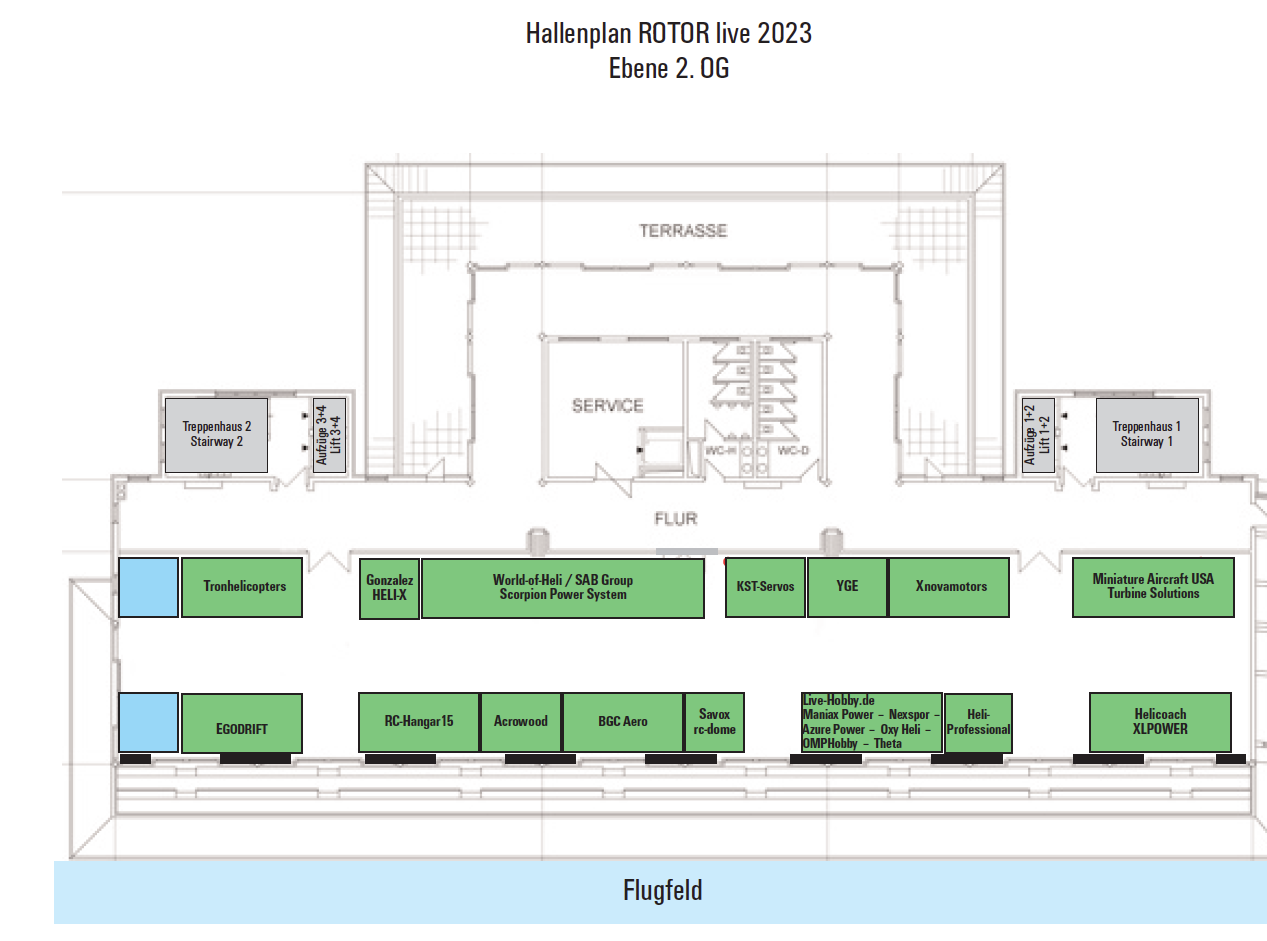The image size is (1267, 941).
Task: Click the Live-Hobby.de booth
Action: click(871, 722)
